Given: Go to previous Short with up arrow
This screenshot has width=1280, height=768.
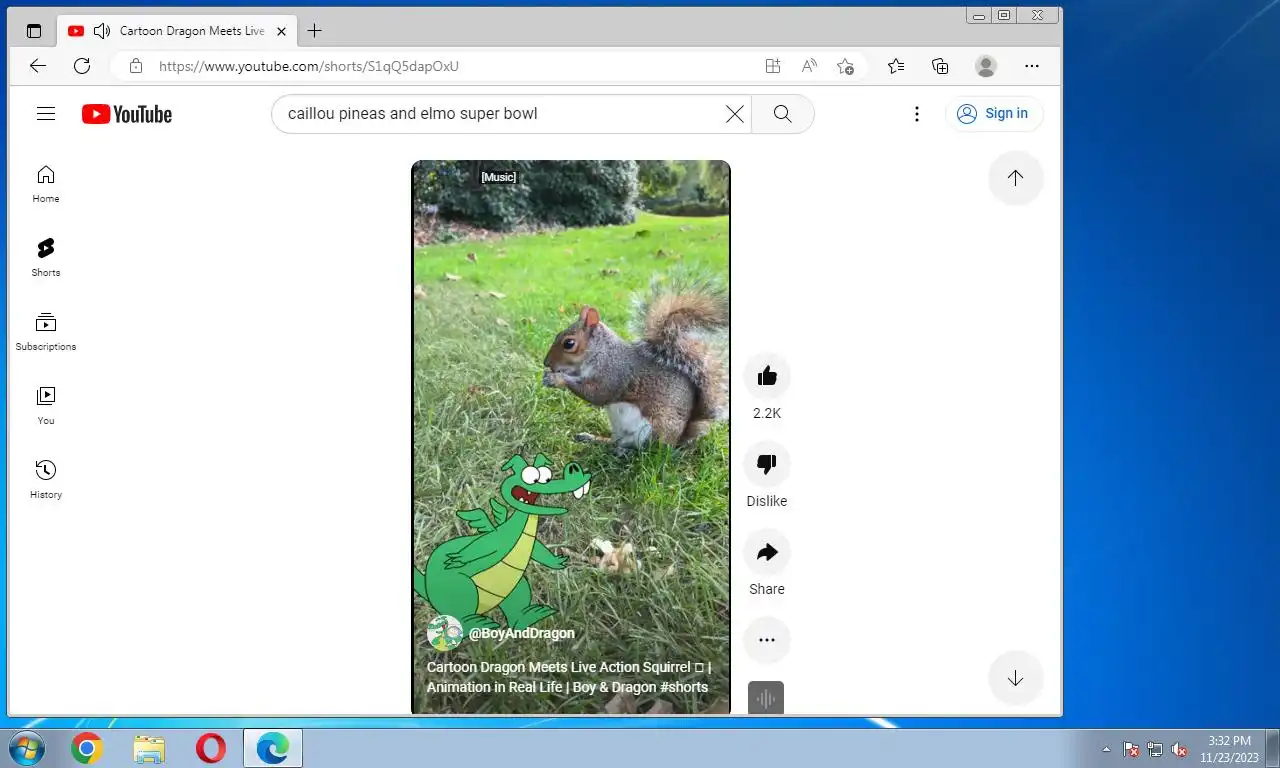Looking at the screenshot, I should (x=1015, y=178).
